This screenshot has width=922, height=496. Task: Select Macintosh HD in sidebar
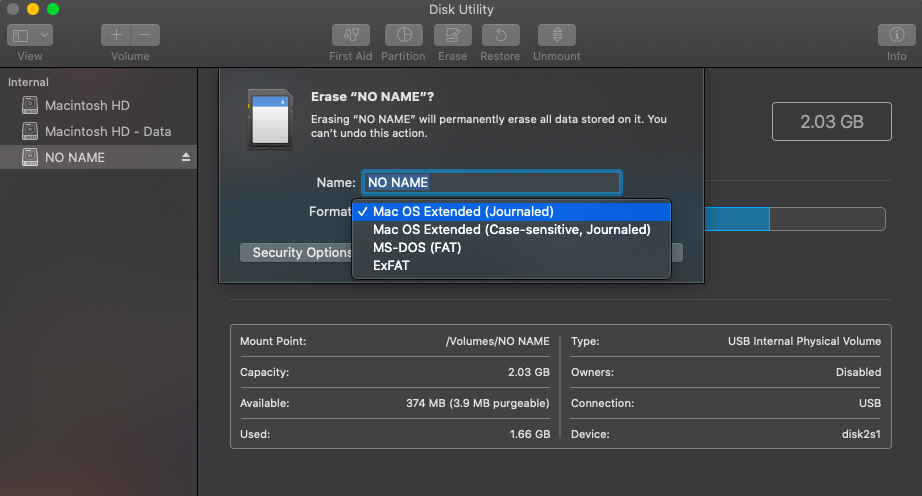click(x=87, y=106)
